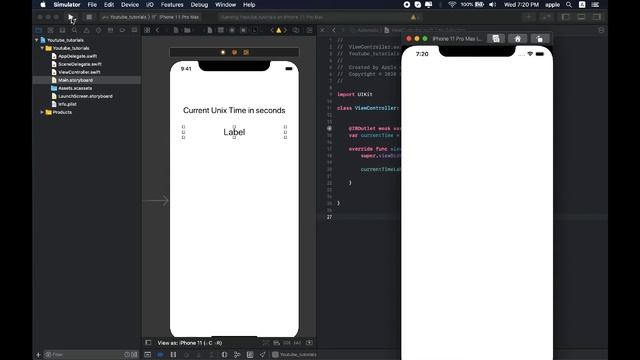Select 'Current Unix Time in seconds' label
Screen dimensions: 640x360
pyautogui.click(x=234, y=110)
